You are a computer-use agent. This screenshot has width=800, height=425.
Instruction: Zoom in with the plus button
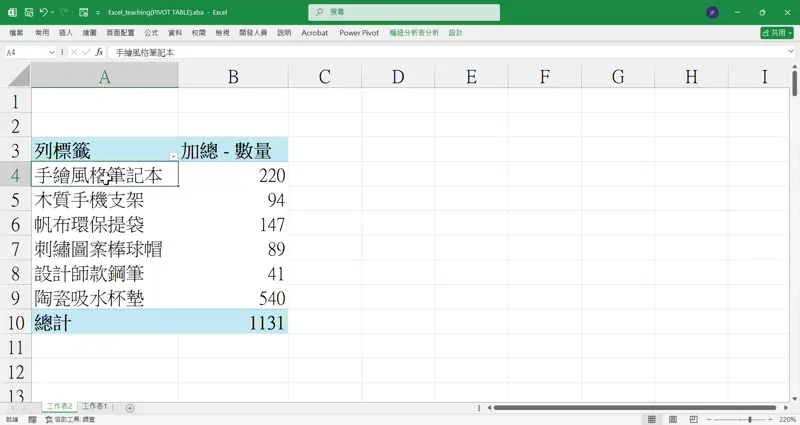(770, 419)
